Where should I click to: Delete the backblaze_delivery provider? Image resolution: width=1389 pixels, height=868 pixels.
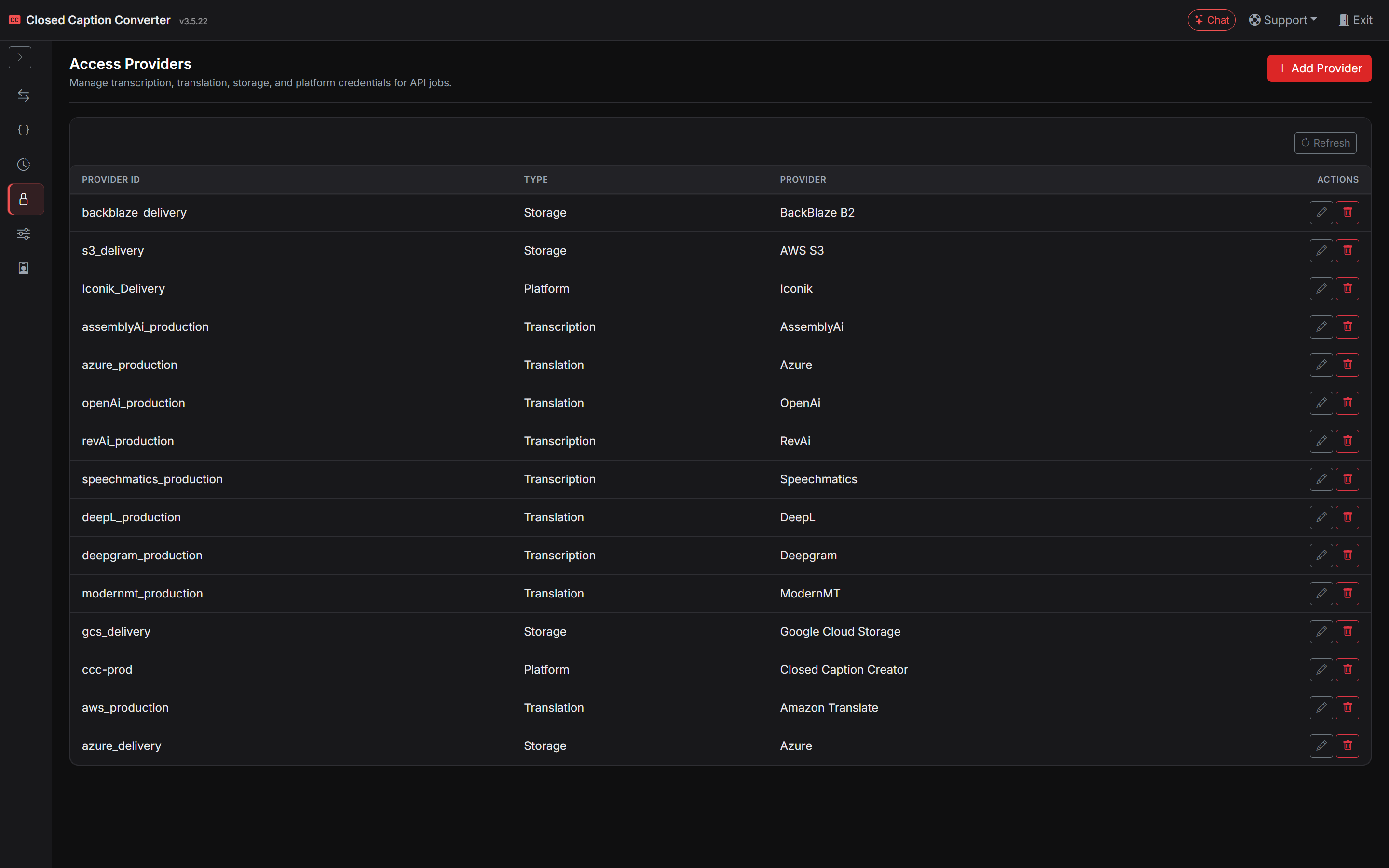click(1347, 212)
